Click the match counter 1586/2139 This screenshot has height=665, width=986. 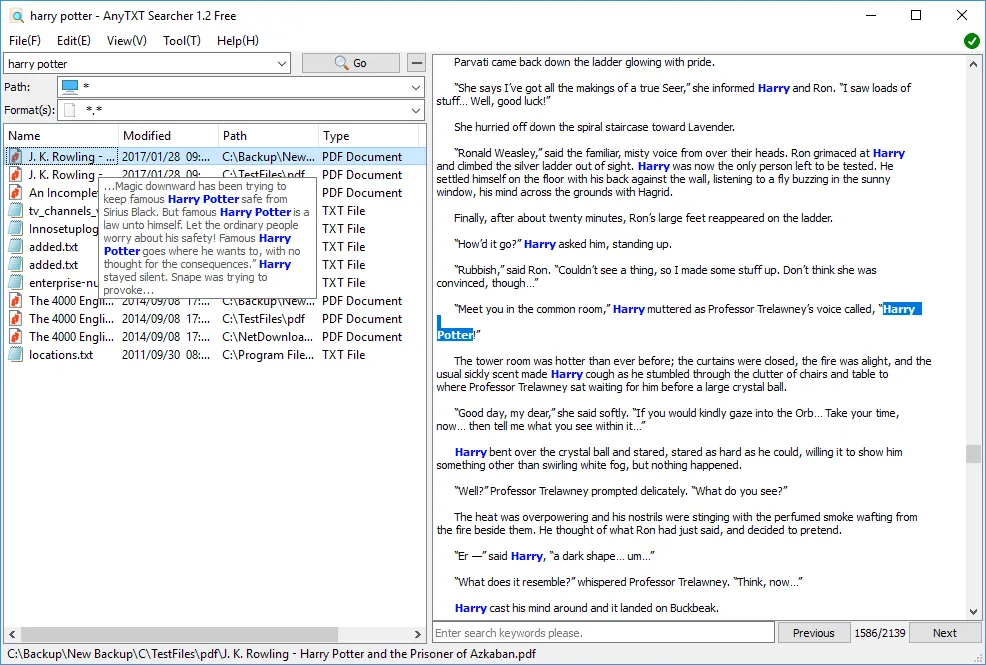coord(879,633)
